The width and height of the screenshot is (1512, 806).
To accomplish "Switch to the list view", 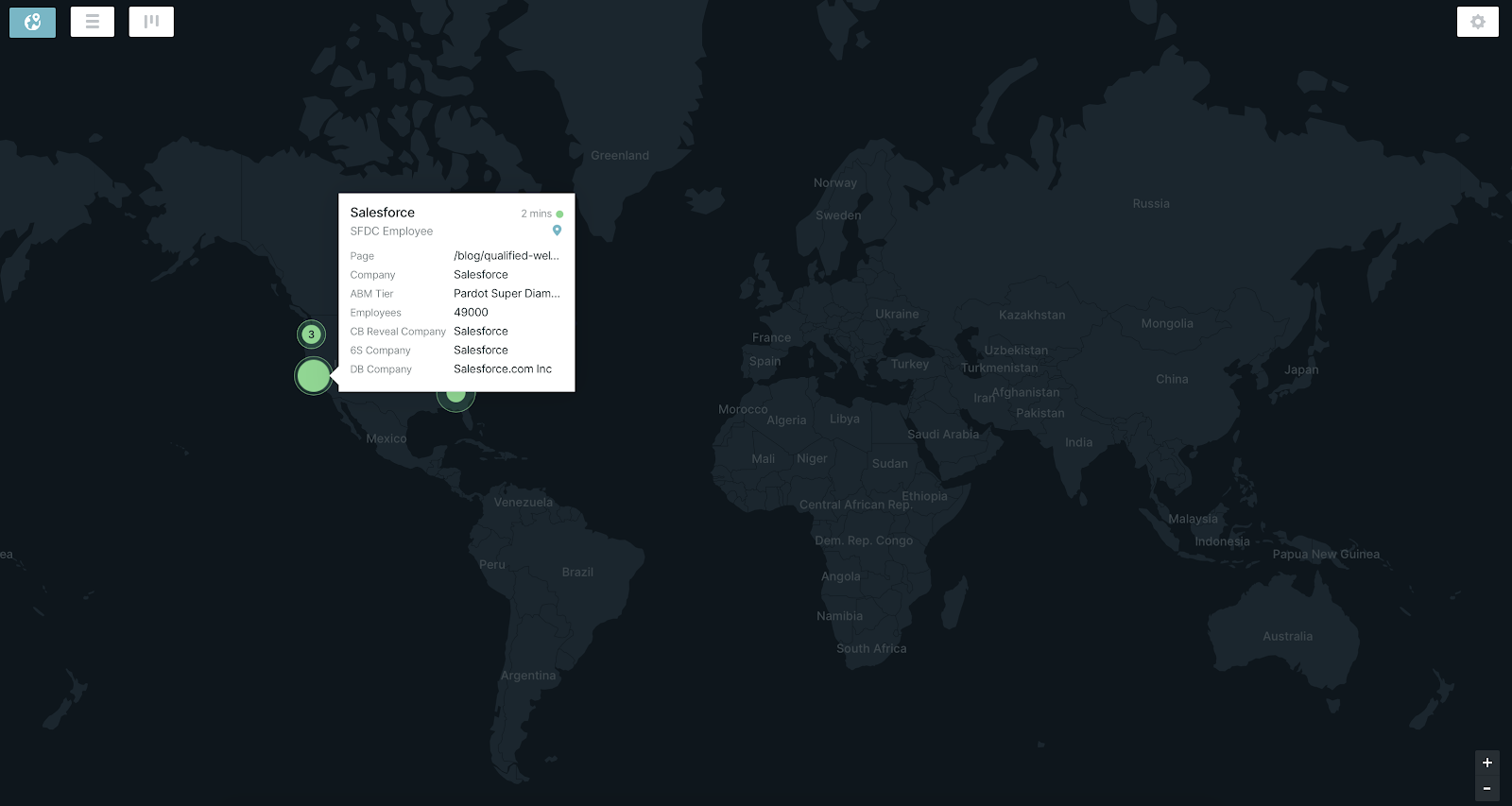I will tap(93, 22).
